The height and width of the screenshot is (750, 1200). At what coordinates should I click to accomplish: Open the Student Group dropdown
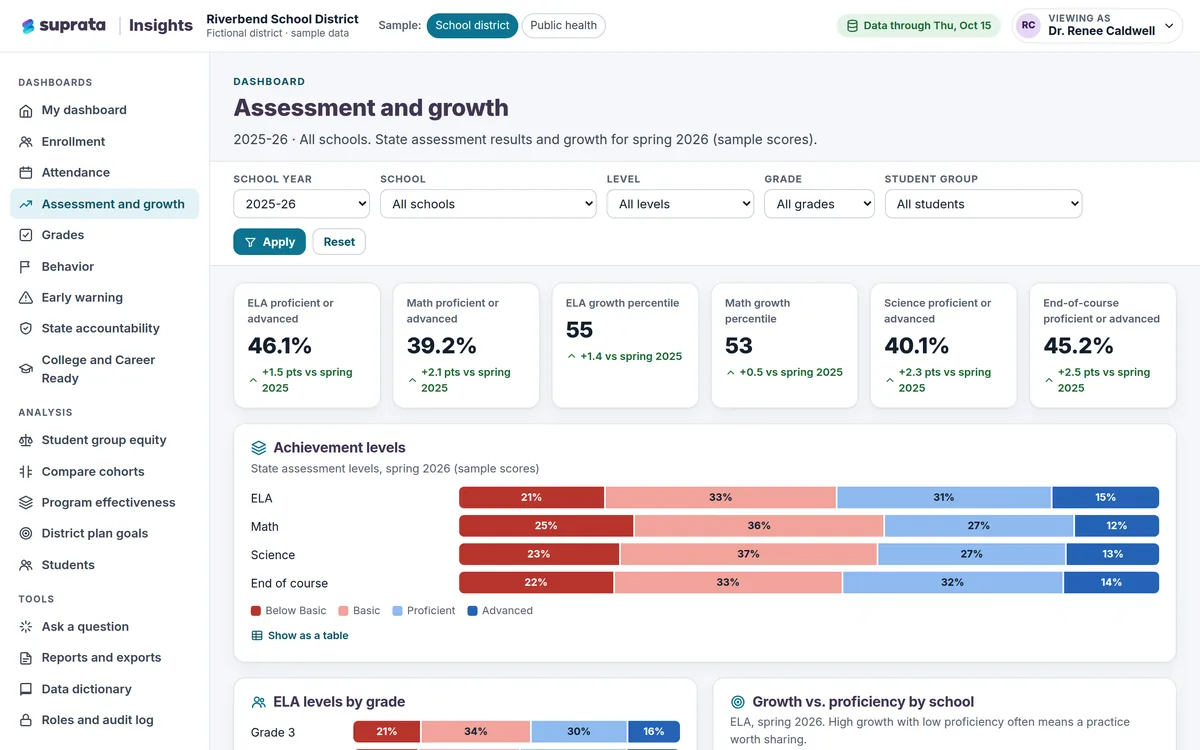(983, 204)
